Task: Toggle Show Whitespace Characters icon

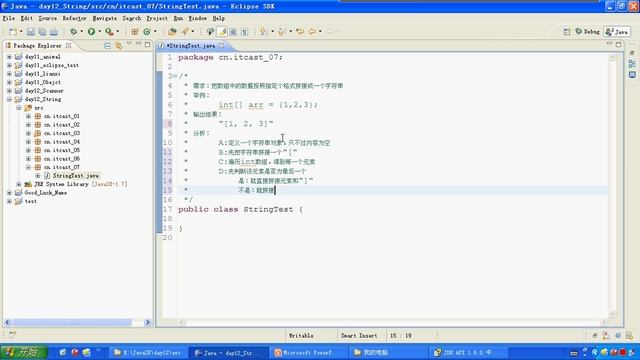Action: pos(244,31)
